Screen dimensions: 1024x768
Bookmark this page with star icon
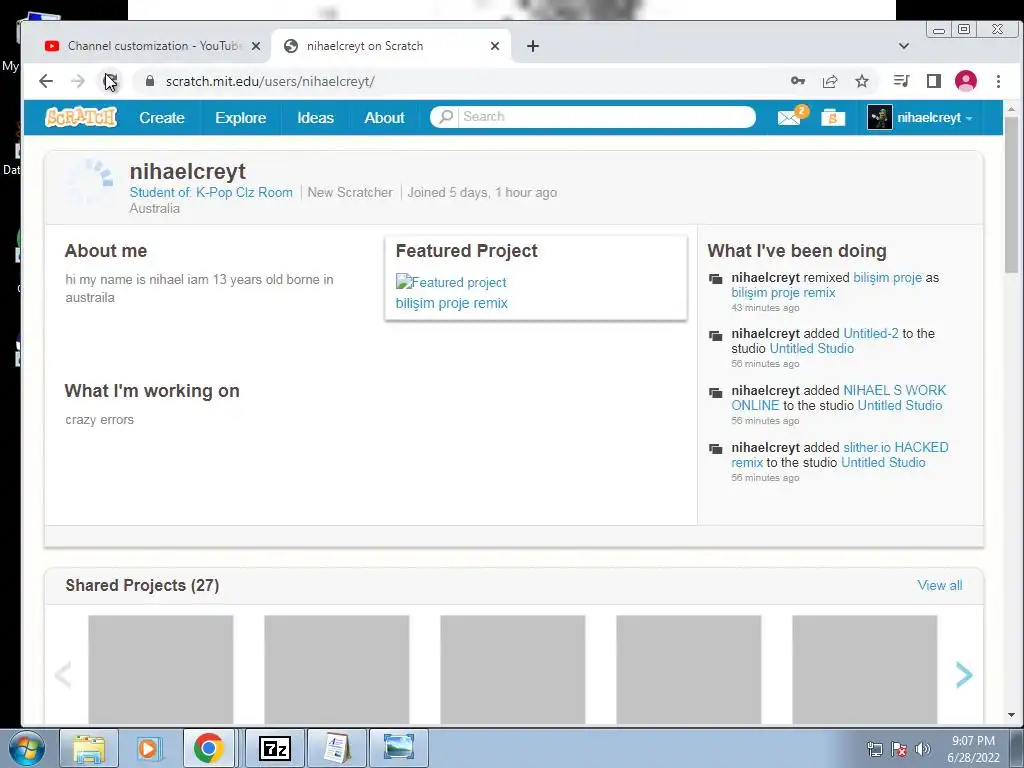coord(862,81)
